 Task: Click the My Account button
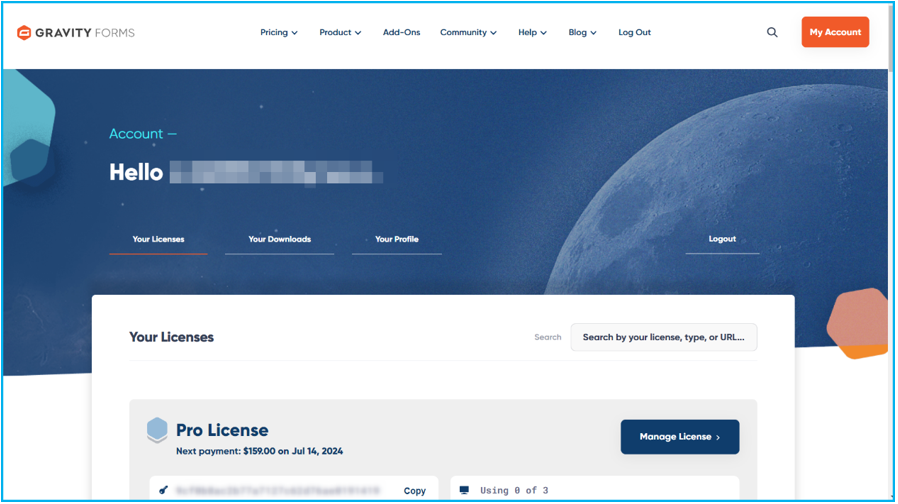pyautogui.click(x=835, y=32)
